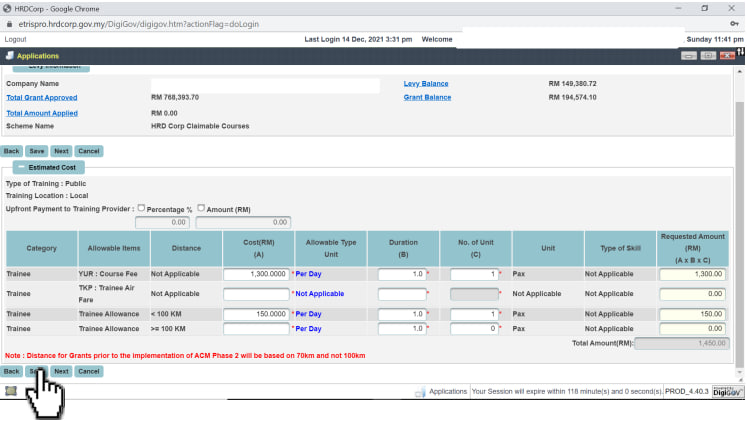Viewport: 747px width, 422px height.
Task: Click the panel restore icon in Applications header
Action: coord(708,56)
